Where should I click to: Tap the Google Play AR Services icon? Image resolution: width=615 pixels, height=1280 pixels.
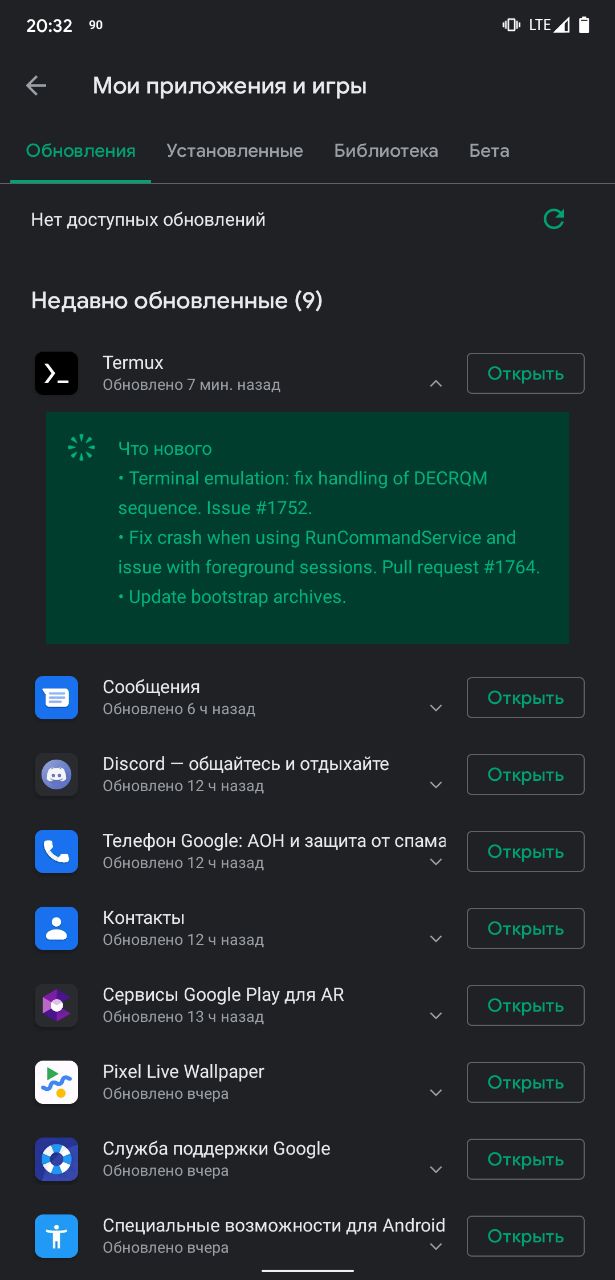click(56, 1005)
